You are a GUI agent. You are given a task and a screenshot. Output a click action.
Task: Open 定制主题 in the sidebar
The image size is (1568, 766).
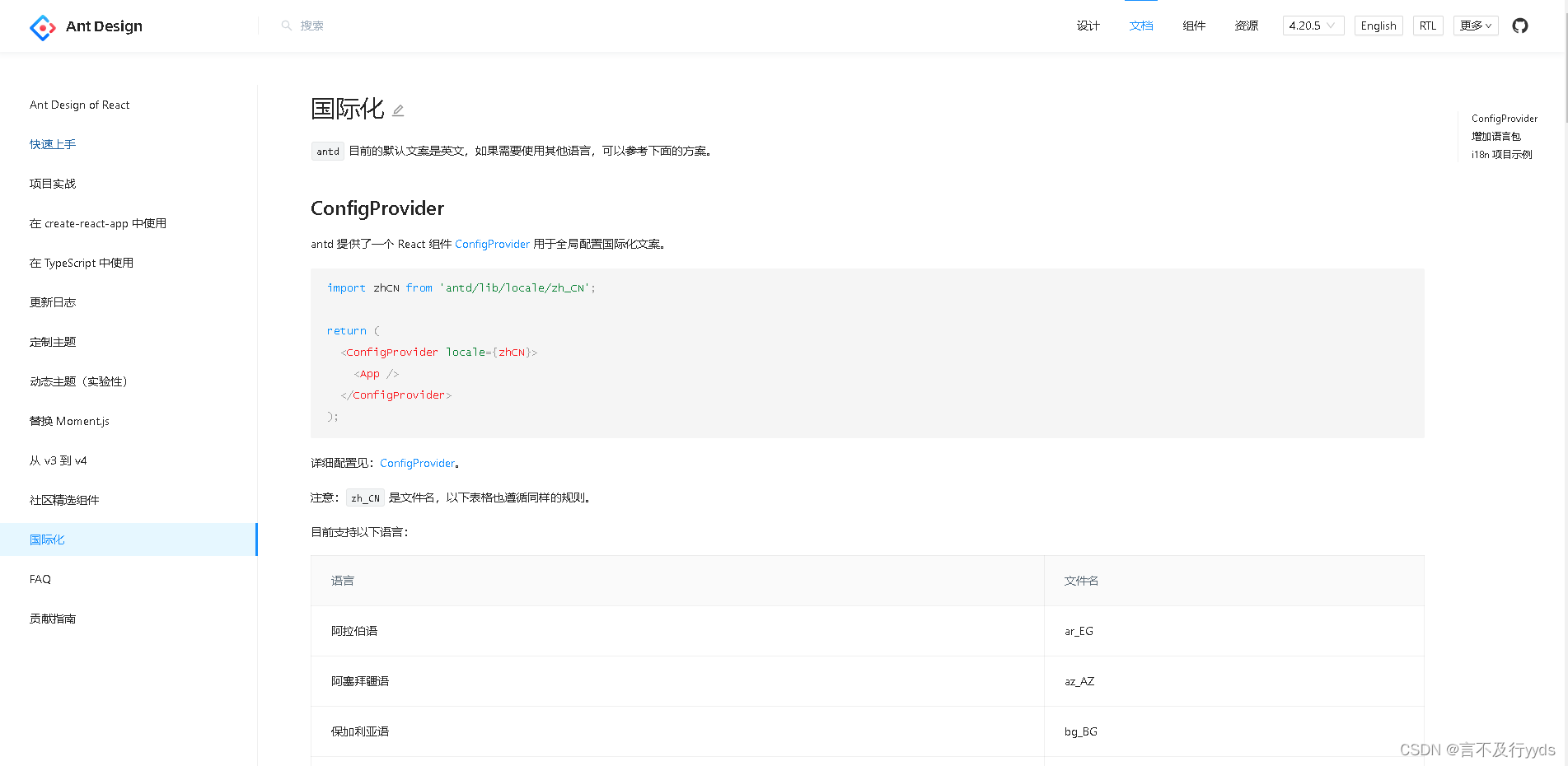click(53, 342)
